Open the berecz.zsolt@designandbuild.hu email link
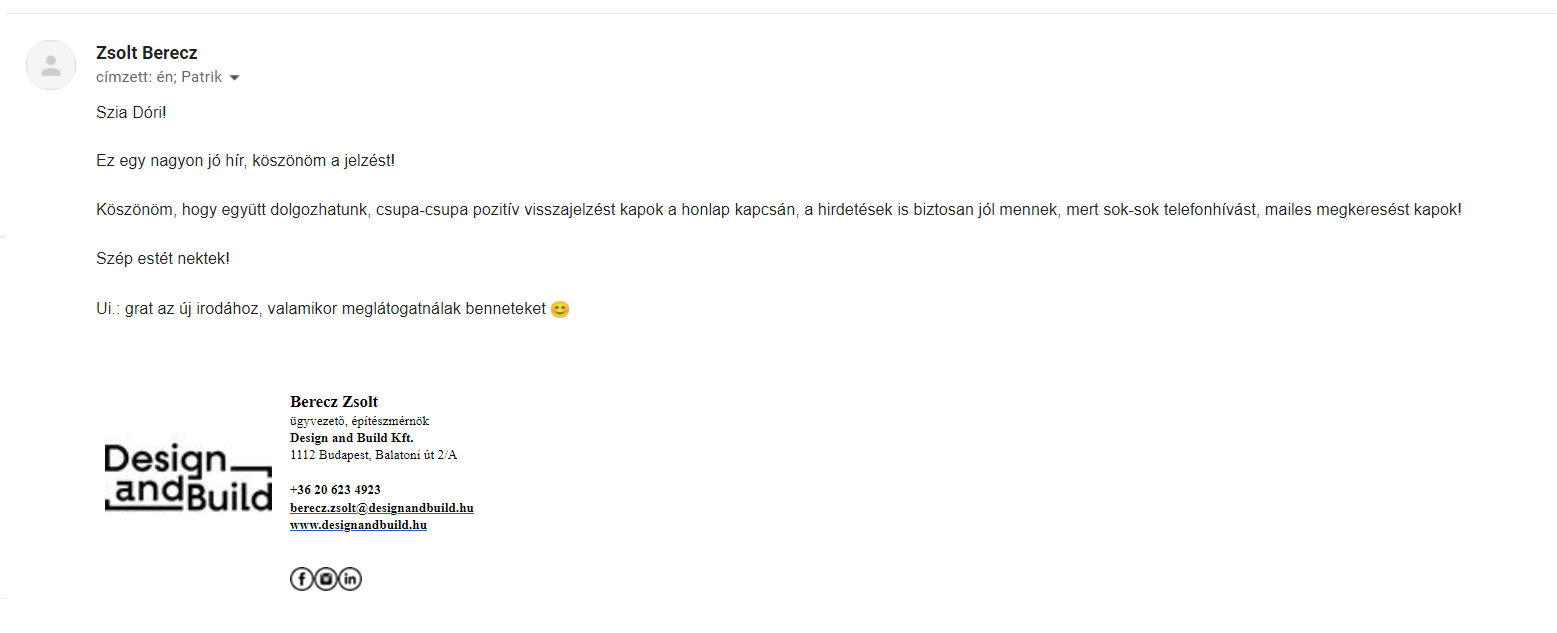This screenshot has width=1557, height=633. point(381,508)
